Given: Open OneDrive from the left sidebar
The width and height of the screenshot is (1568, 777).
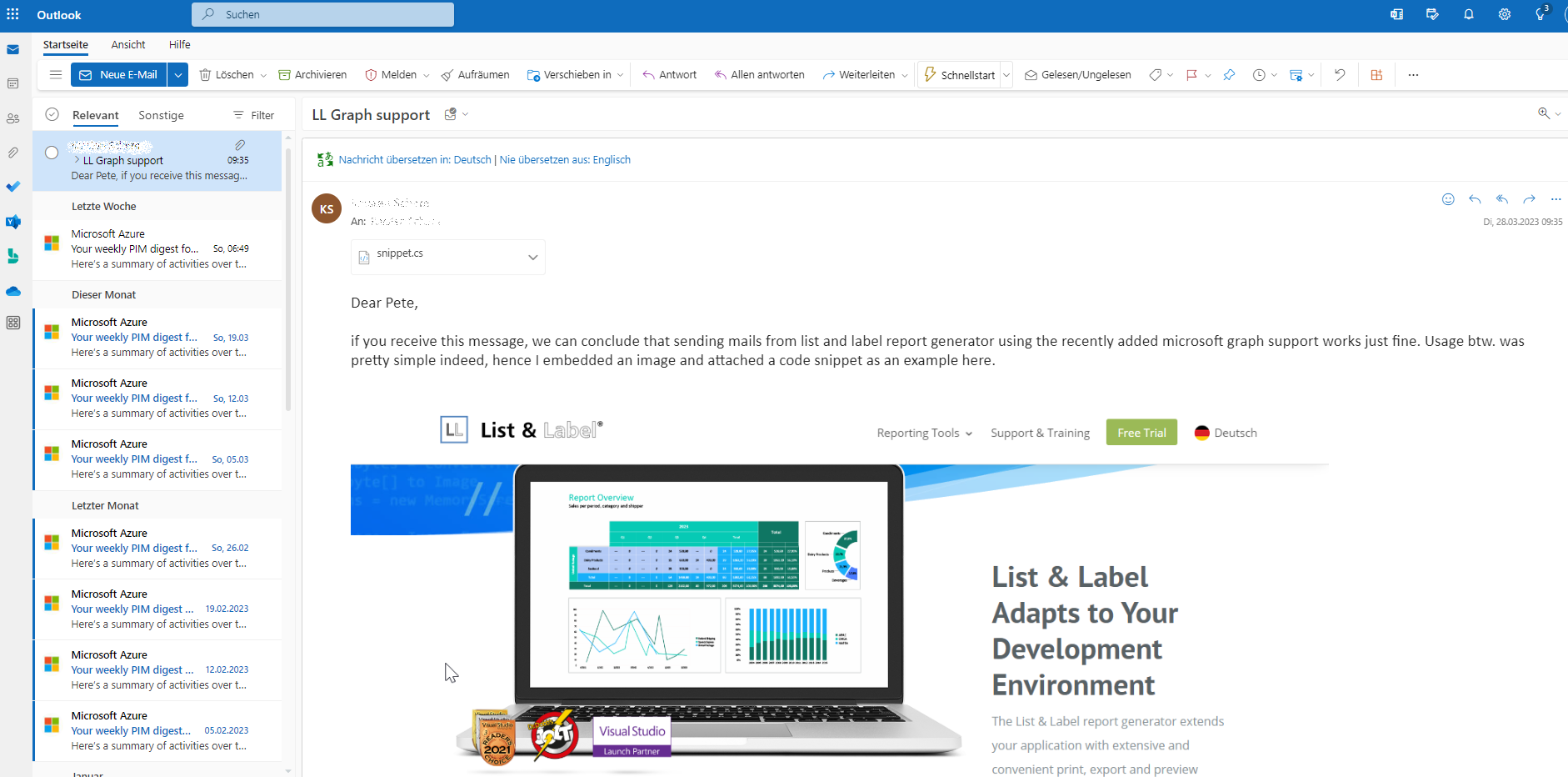Looking at the screenshot, I should 13,291.
